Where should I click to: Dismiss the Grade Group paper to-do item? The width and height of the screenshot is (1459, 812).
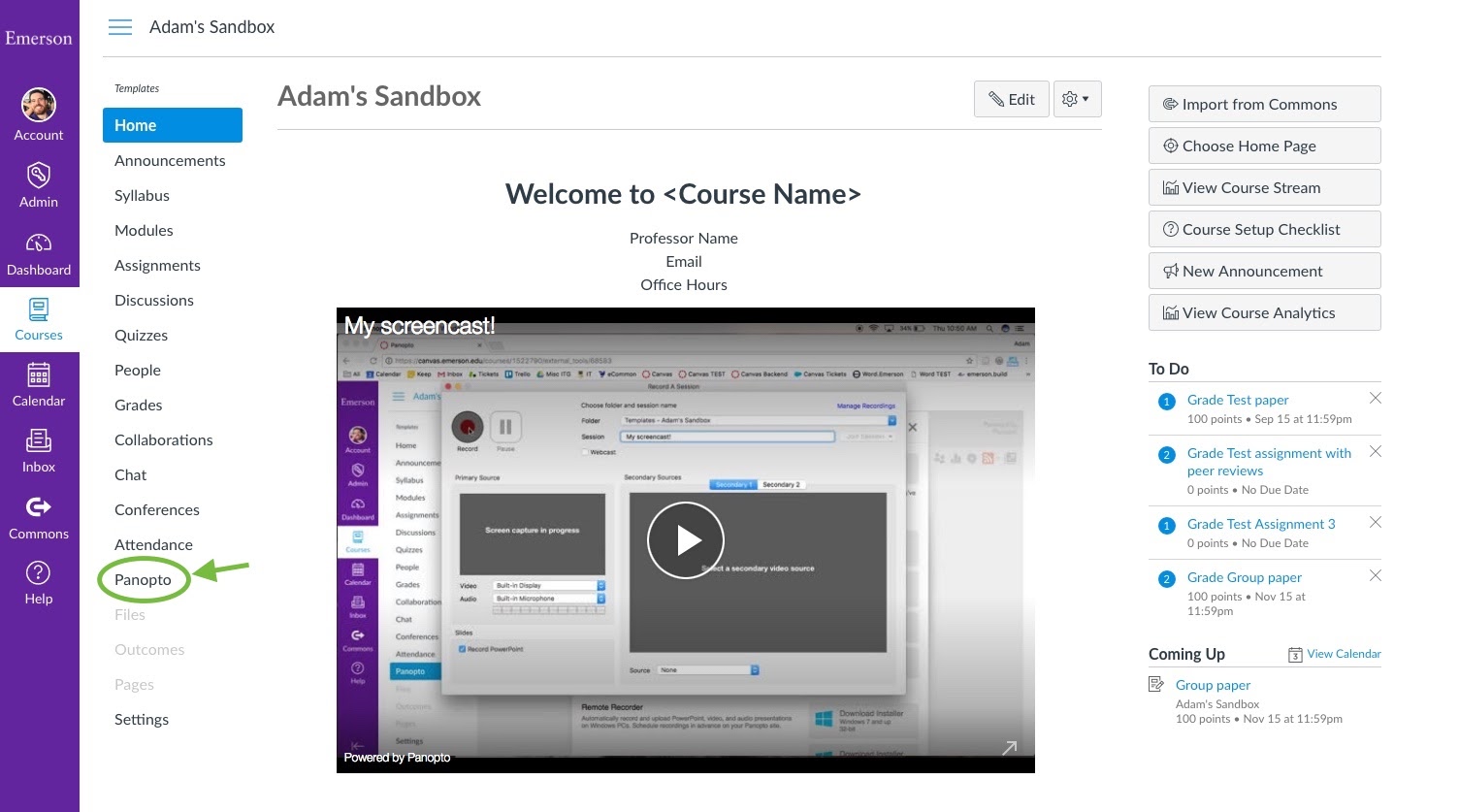pyautogui.click(x=1375, y=575)
